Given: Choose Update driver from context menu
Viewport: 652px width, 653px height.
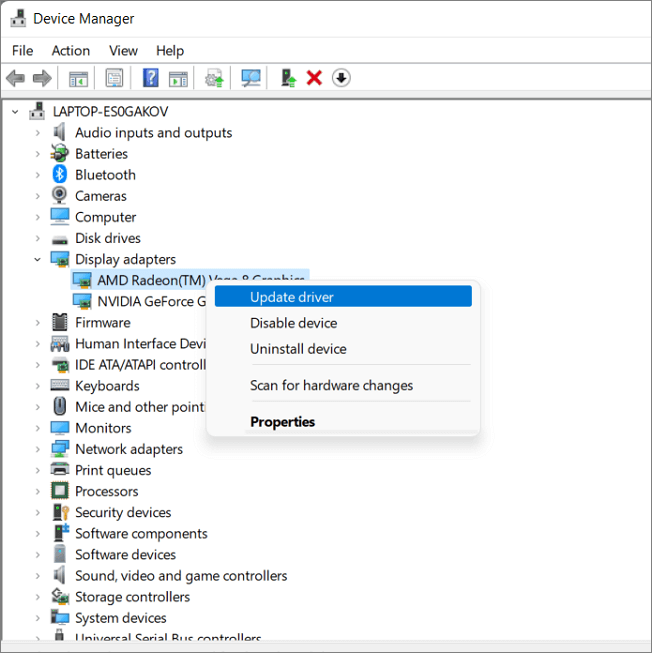Looking at the screenshot, I should 343,297.
